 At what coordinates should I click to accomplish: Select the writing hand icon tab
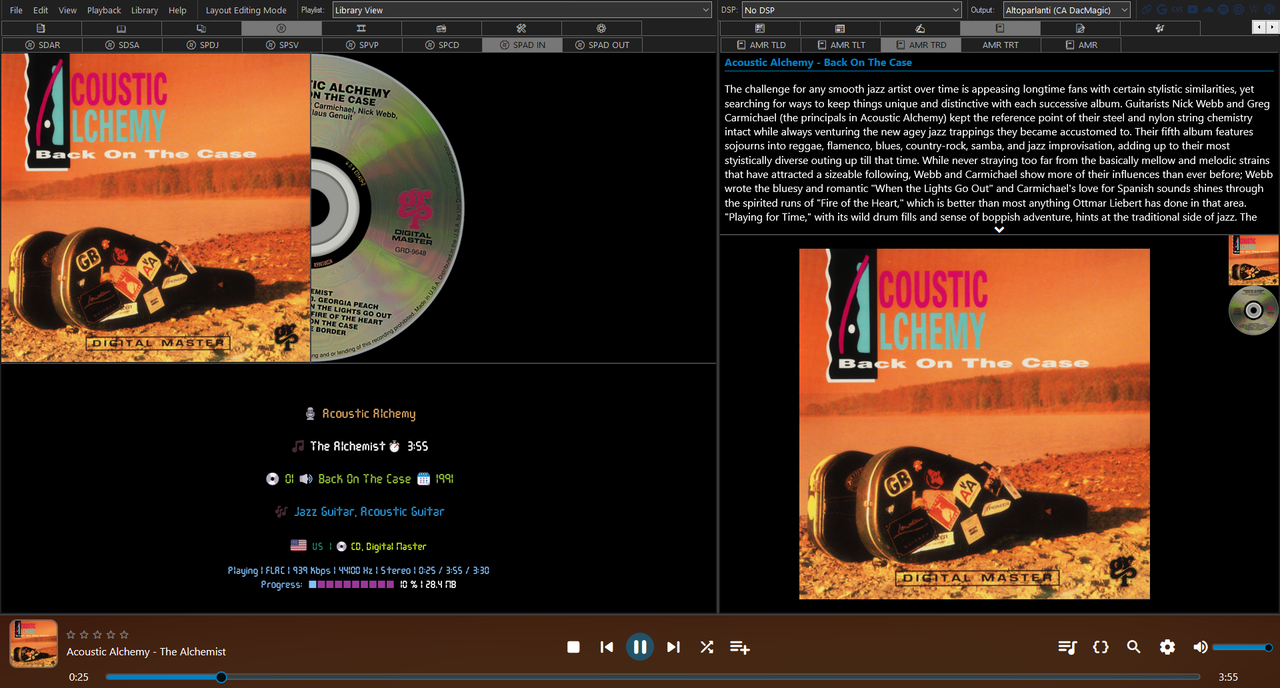pyautogui.click(x=920, y=28)
